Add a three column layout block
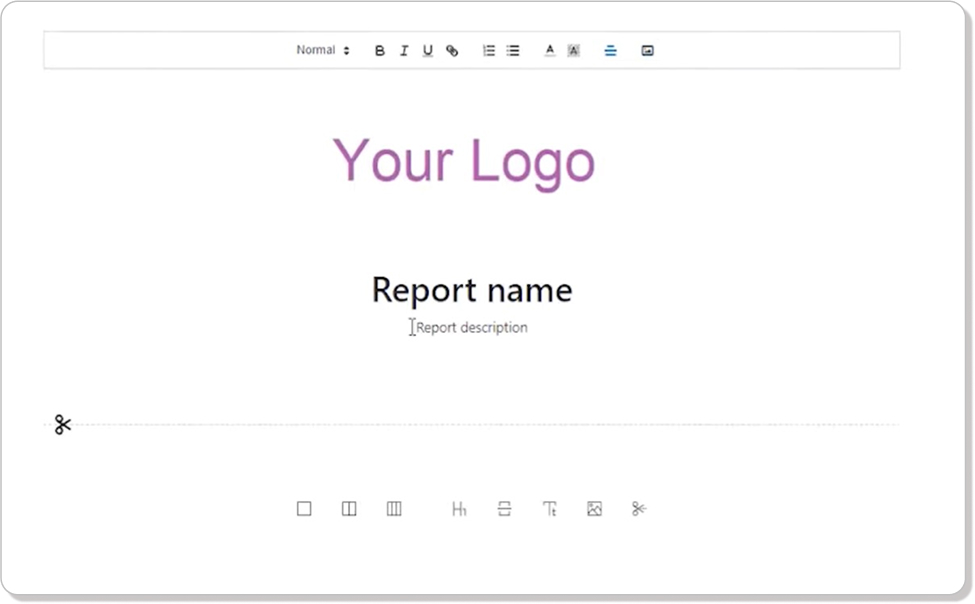975x604 pixels. point(394,509)
